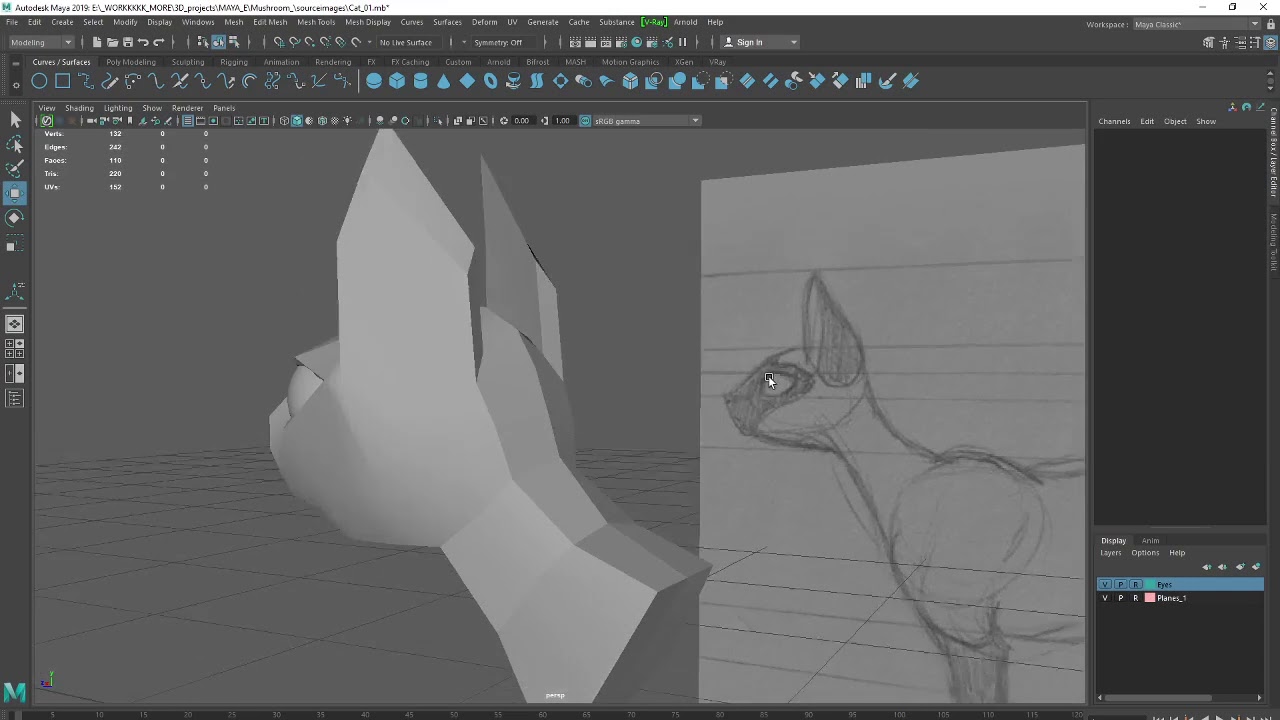Toggle reference R of Planes_1 layer

(1135, 598)
